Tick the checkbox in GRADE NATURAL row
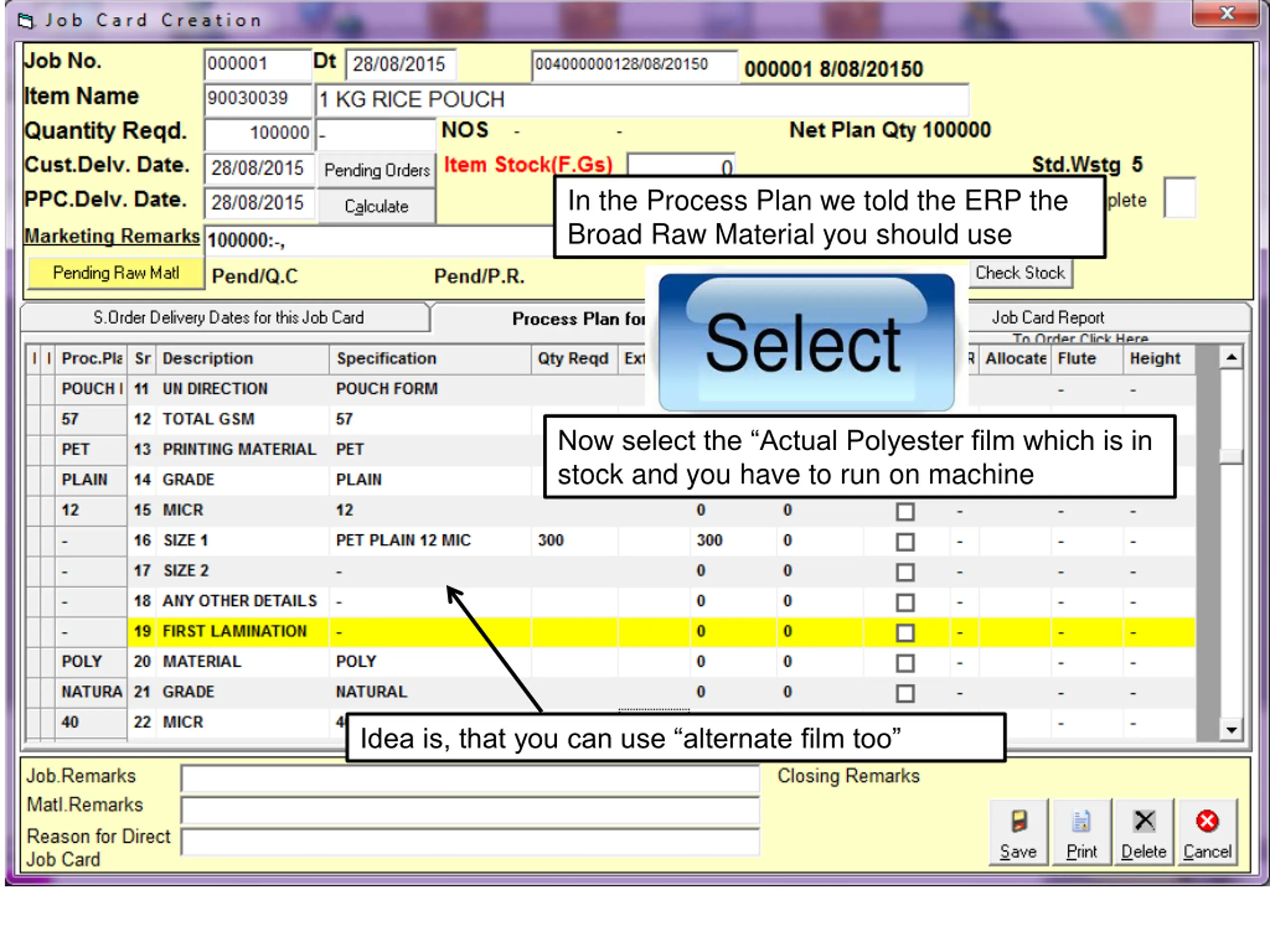 pos(905,694)
